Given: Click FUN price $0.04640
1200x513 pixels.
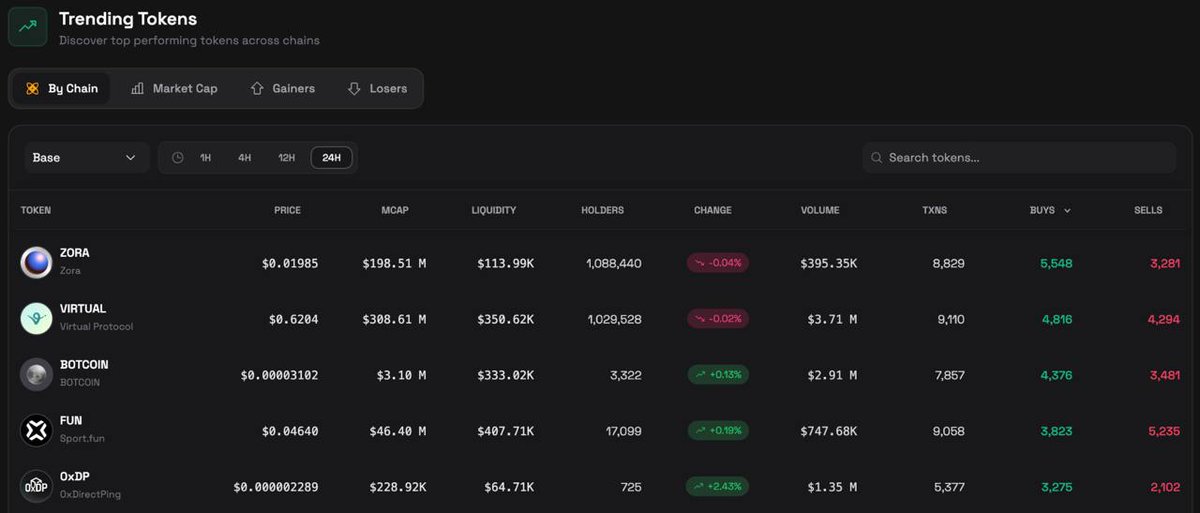Looking at the screenshot, I should tap(290, 432).
